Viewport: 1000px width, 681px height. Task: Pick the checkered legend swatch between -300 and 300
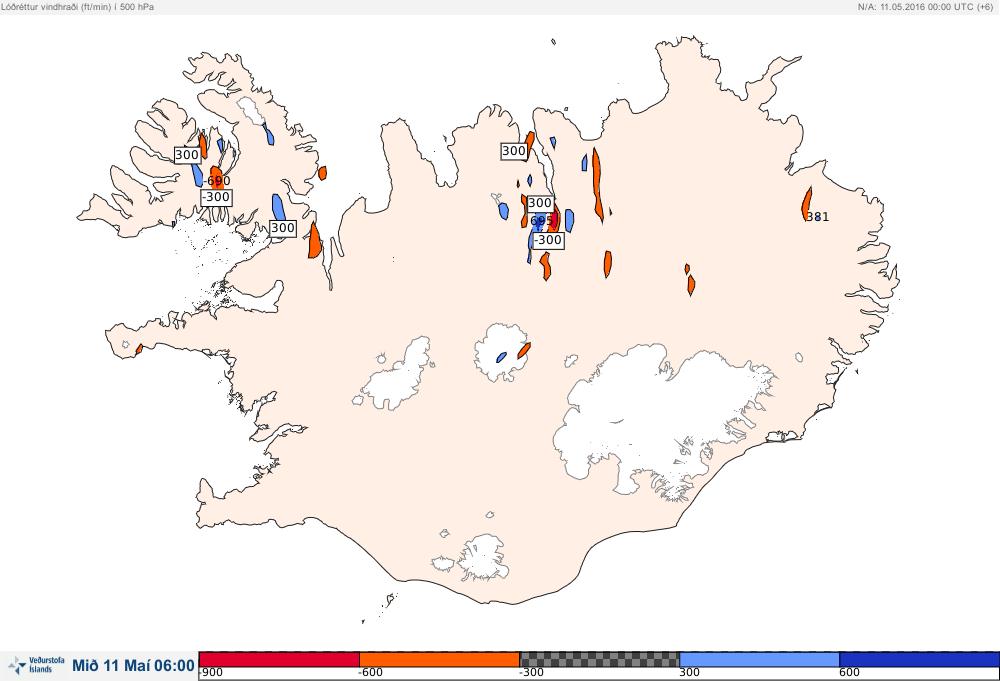[599, 659]
